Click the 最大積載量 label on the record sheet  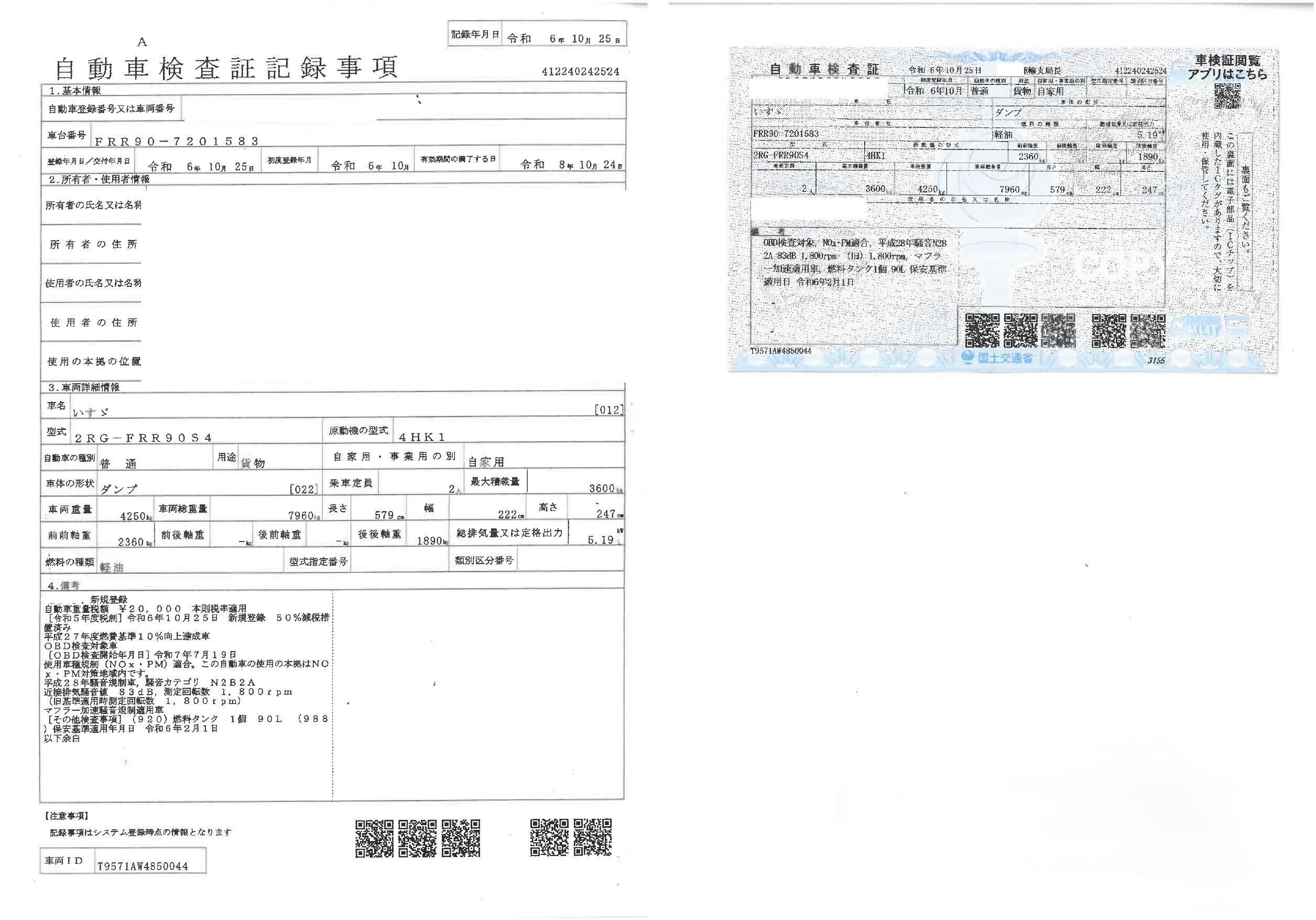(x=495, y=482)
